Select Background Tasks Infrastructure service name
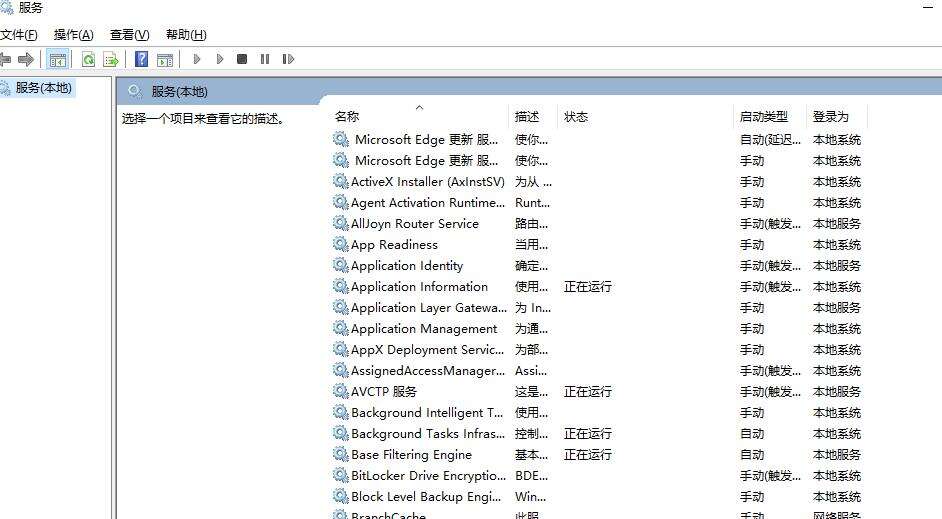Image resolution: width=942 pixels, height=519 pixels. pyautogui.click(x=428, y=434)
